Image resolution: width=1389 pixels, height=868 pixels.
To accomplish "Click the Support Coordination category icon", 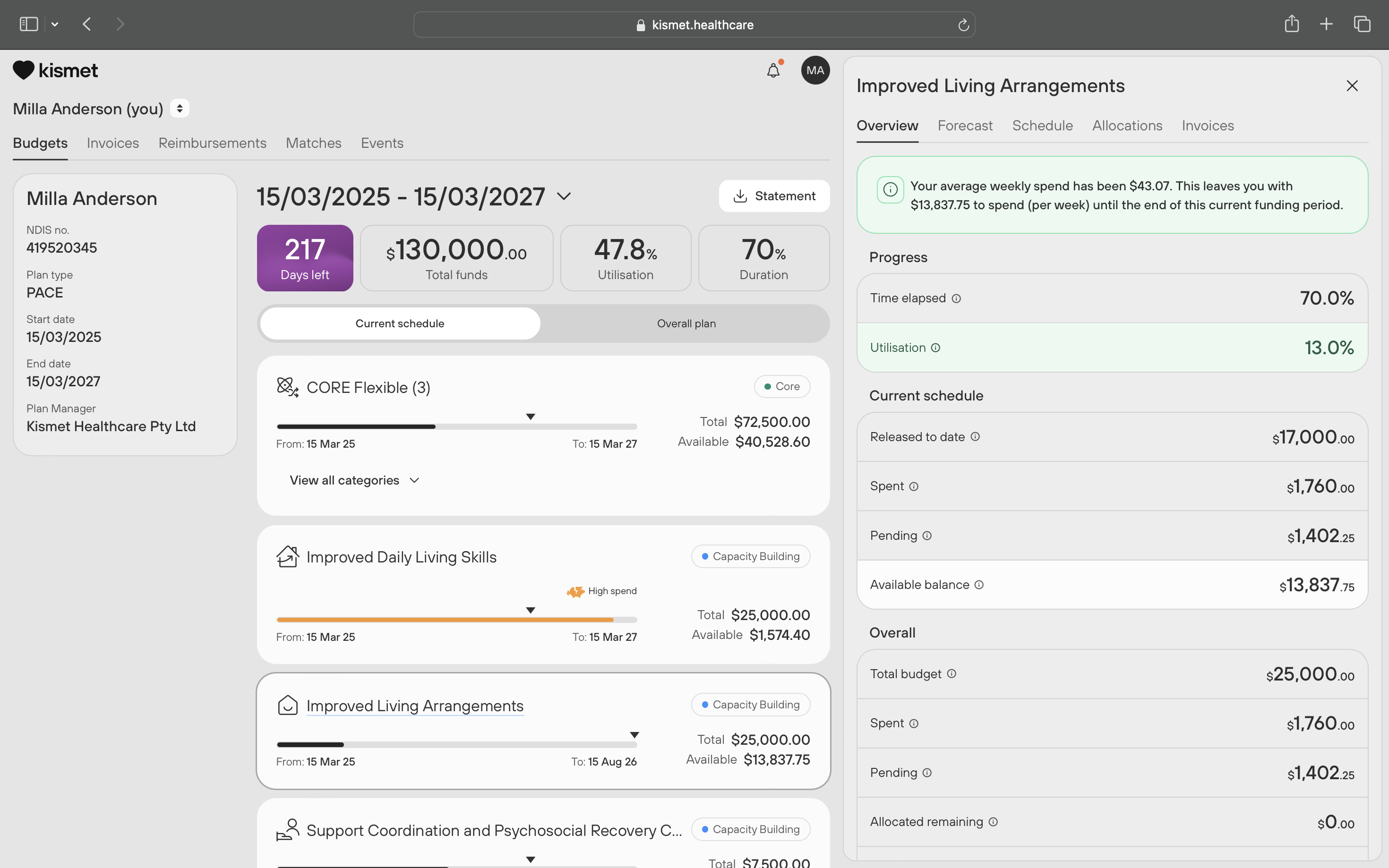I will point(287,830).
